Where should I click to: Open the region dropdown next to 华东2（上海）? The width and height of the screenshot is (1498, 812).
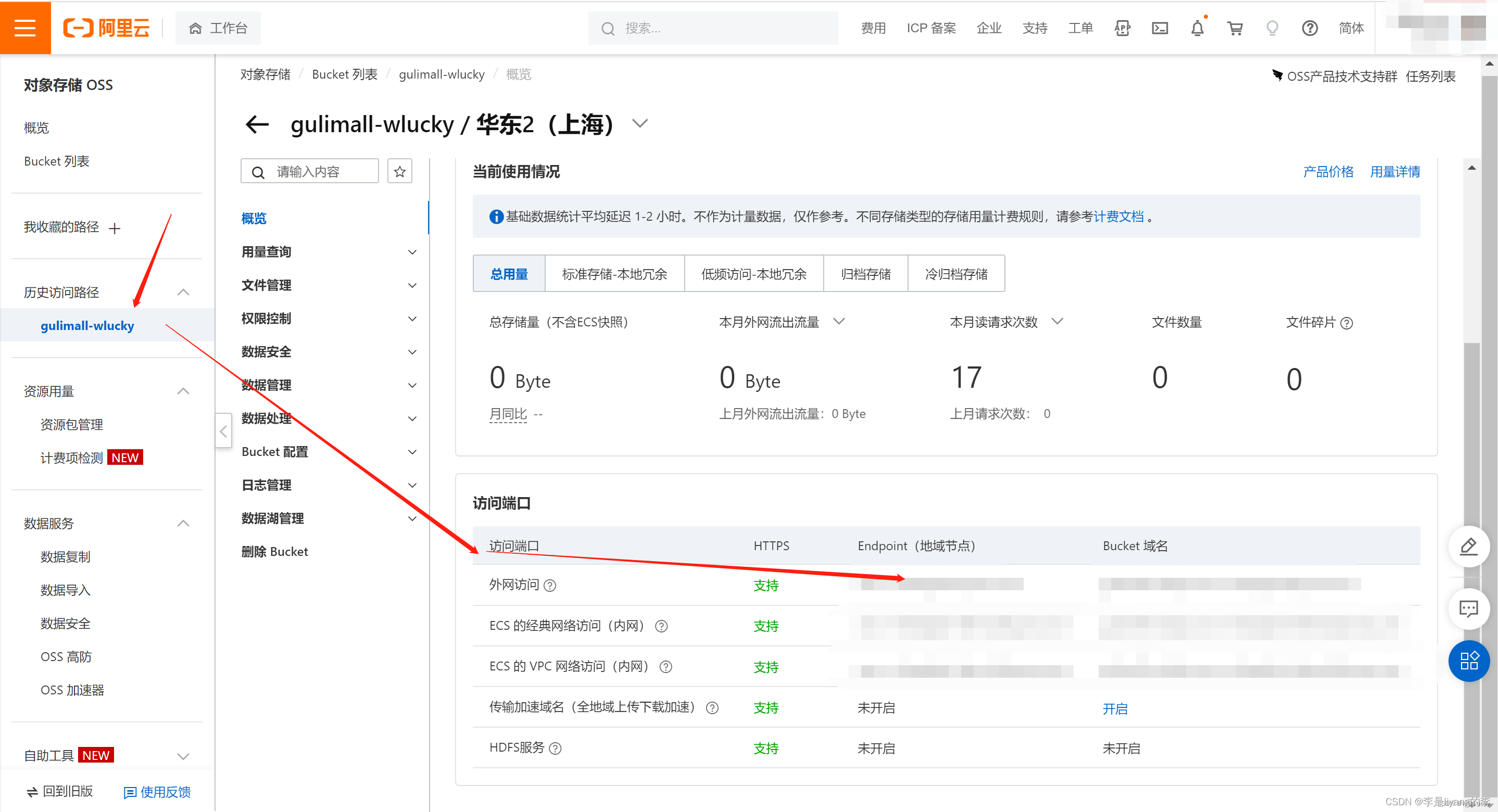tap(640, 123)
